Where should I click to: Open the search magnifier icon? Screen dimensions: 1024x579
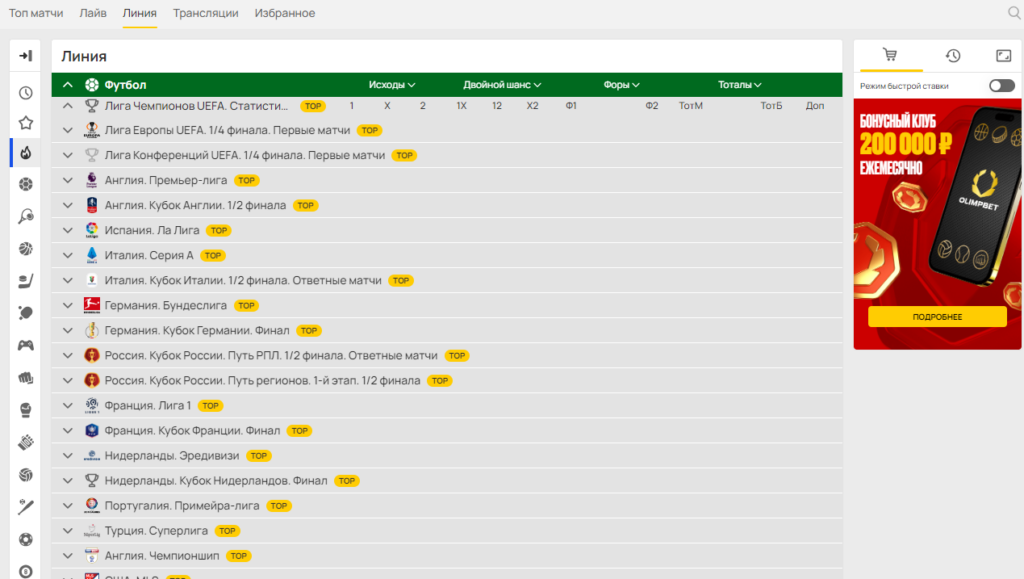pos(1014,13)
